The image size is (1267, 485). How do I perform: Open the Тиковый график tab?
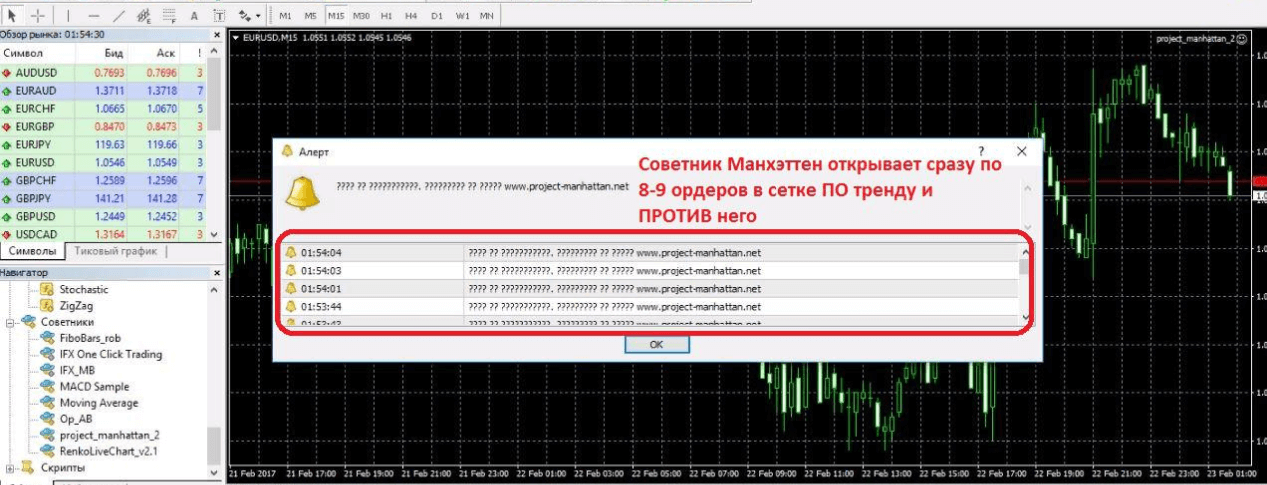click(x=116, y=251)
